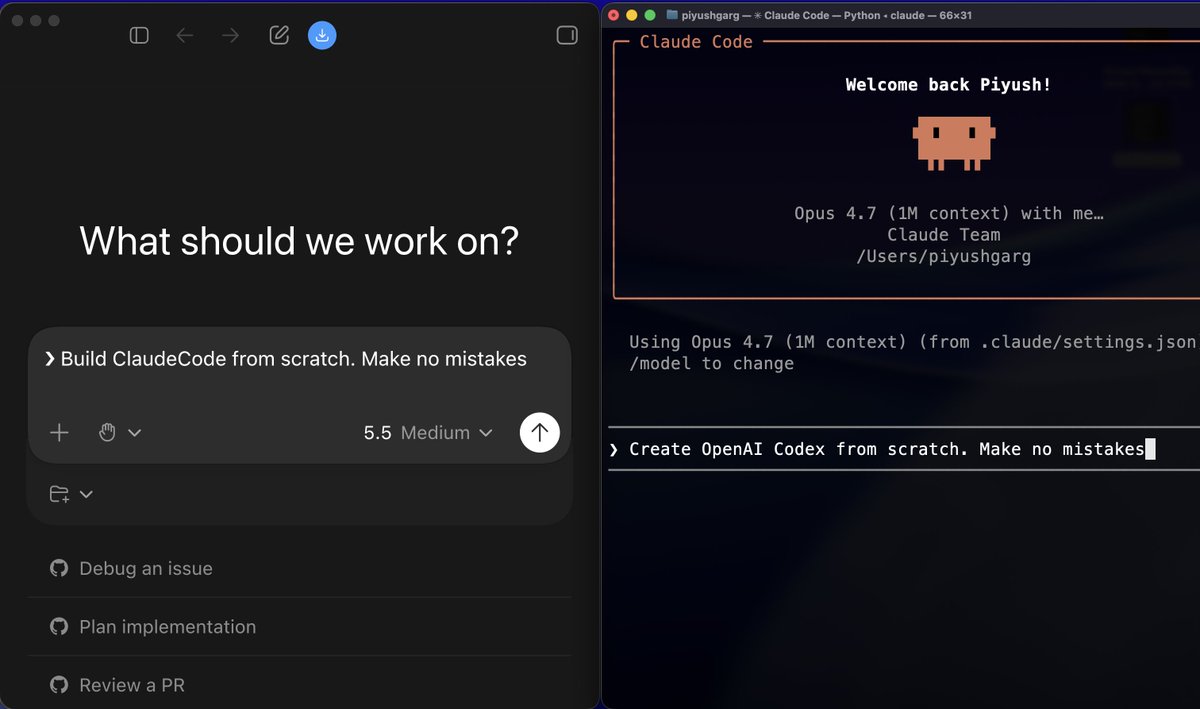Viewport: 1200px width, 709px height.
Task: Toggle the left sidebar in Codex window
Action: coord(139,36)
